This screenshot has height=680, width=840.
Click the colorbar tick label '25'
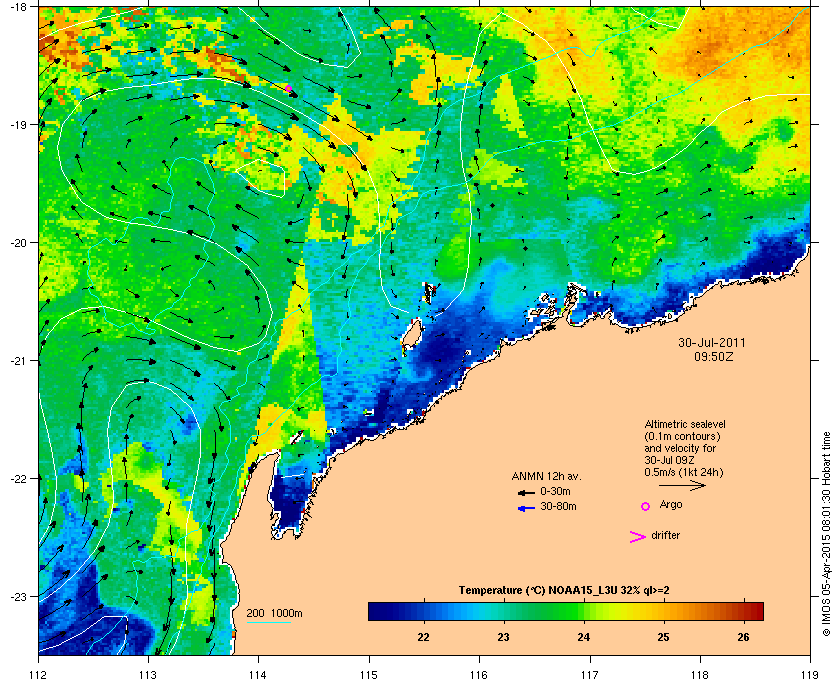point(663,637)
